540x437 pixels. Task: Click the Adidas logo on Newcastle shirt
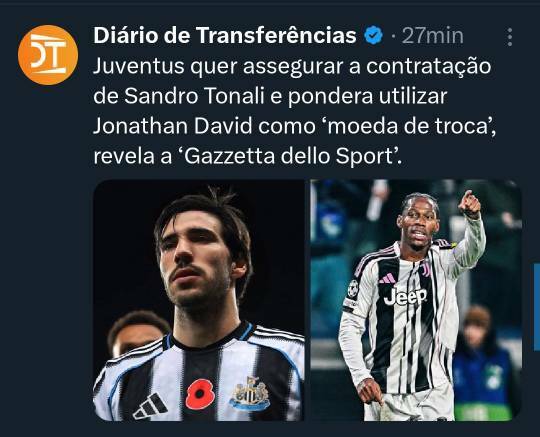151,406
